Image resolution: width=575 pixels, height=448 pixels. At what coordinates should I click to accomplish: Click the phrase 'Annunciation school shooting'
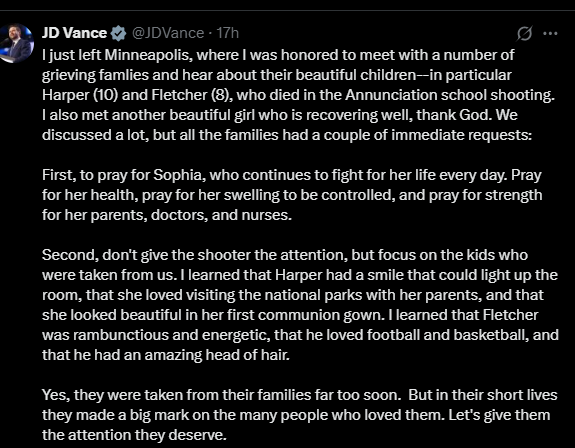pyautogui.click(x=448, y=95)
